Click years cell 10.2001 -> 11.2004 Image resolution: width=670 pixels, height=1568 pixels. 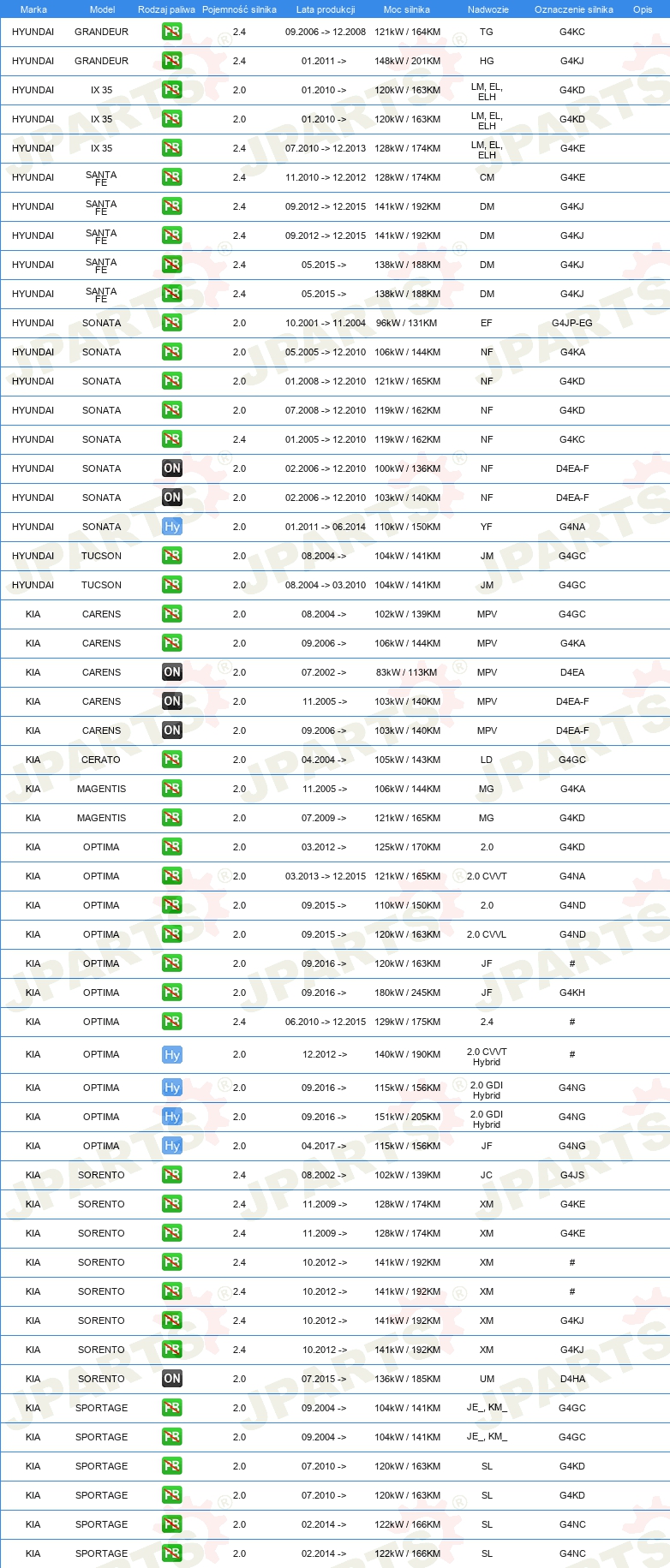(x=326, y=323)
